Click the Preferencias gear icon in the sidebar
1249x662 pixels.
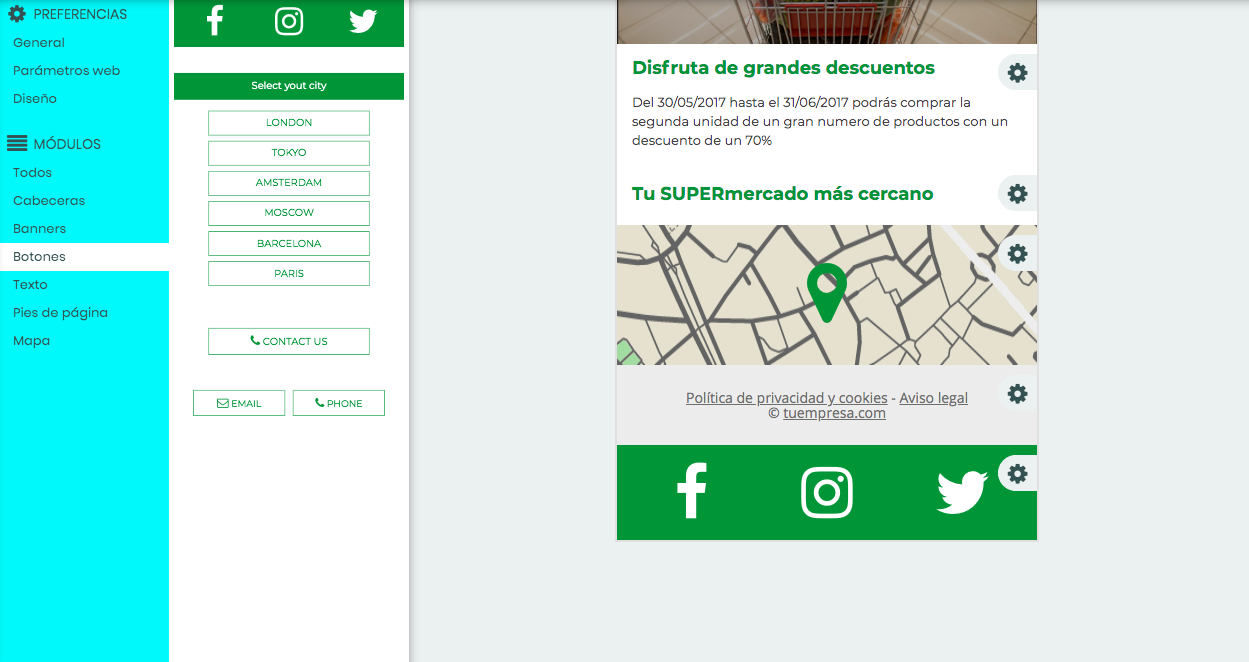pos(17,14)
